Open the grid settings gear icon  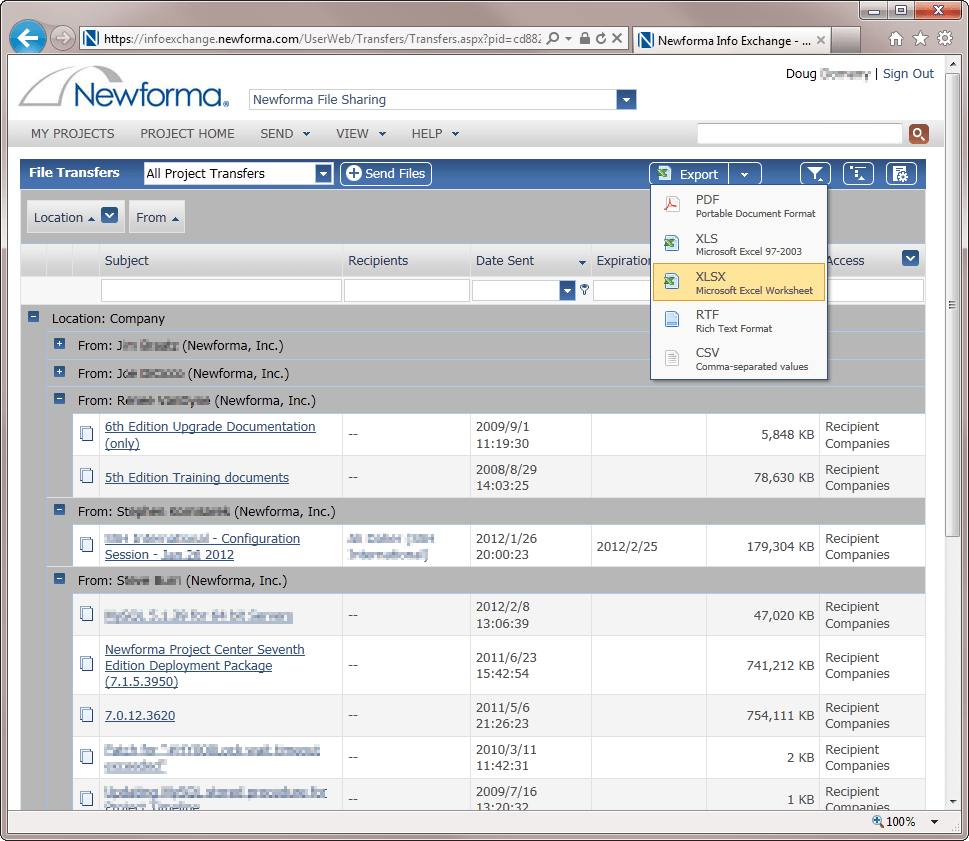(x=901, y=174)
